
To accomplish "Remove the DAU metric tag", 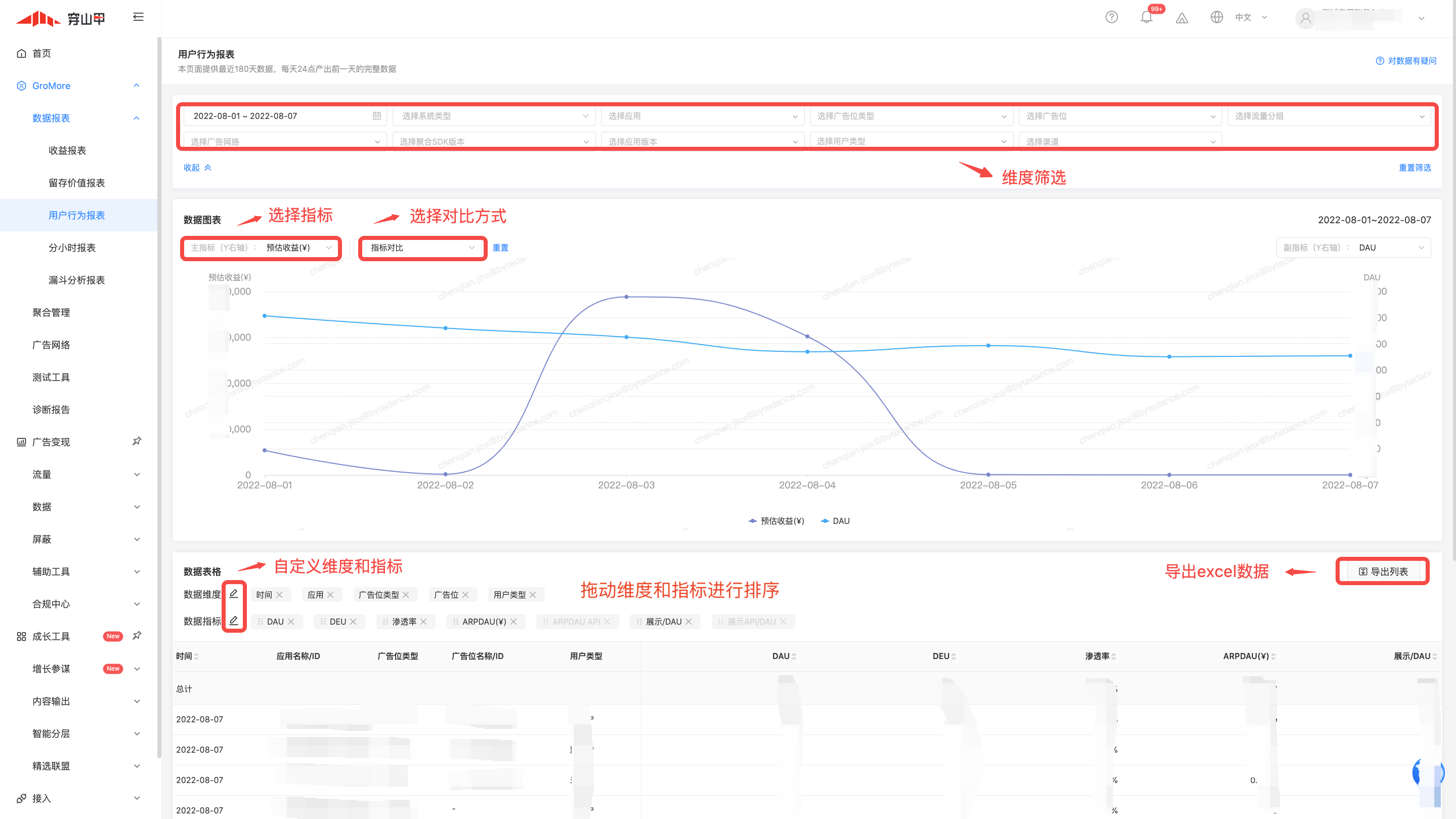I will 291,622.
